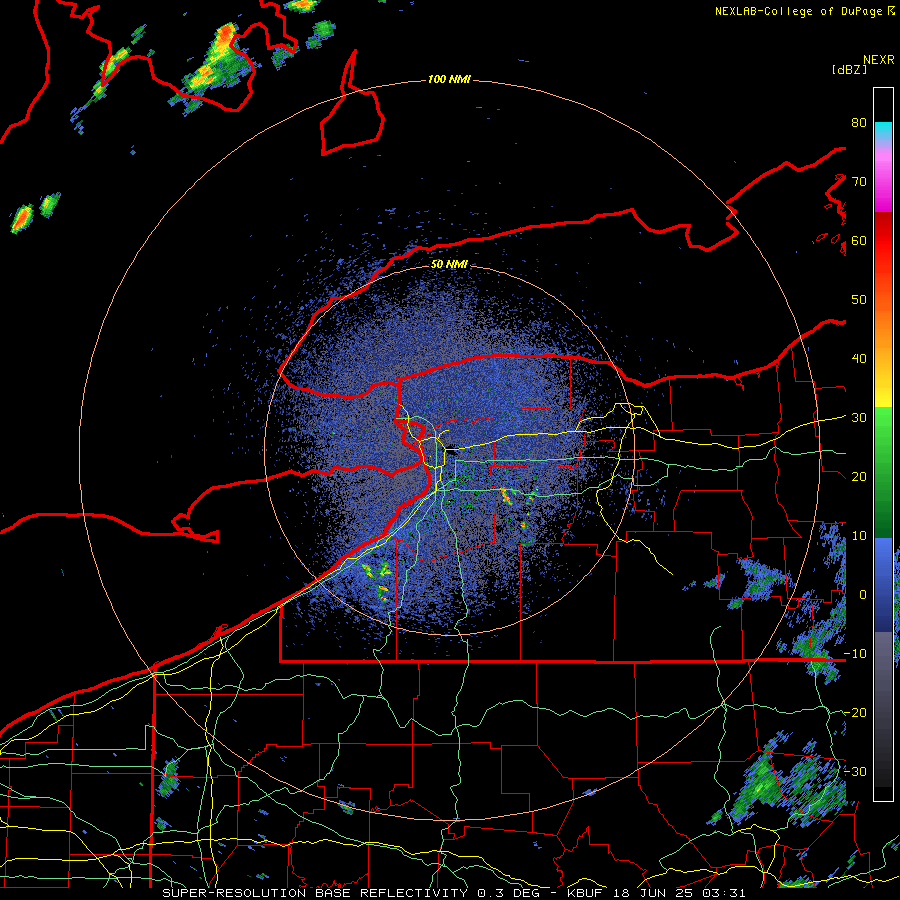Click the -30 value on the dBZ scale
This screenshot has height=900, width=900.
pyautogui.click(x=855, y=771)
